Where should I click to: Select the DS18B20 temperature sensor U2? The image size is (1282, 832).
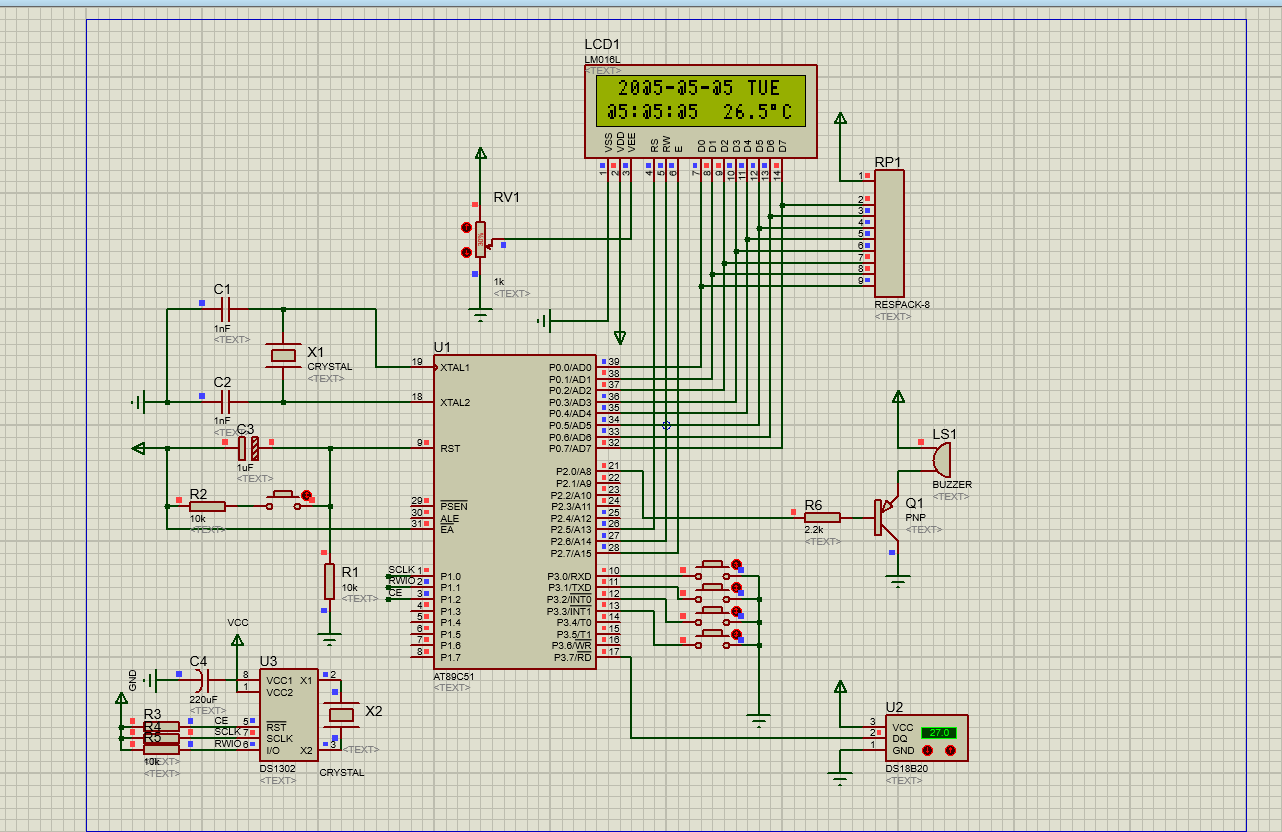(925, 738)
